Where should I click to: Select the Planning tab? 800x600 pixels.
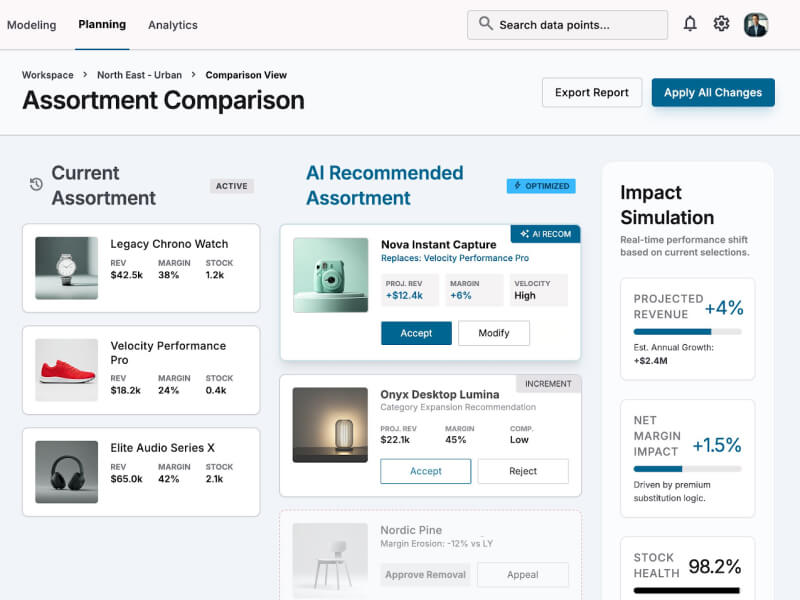[102, 24]
